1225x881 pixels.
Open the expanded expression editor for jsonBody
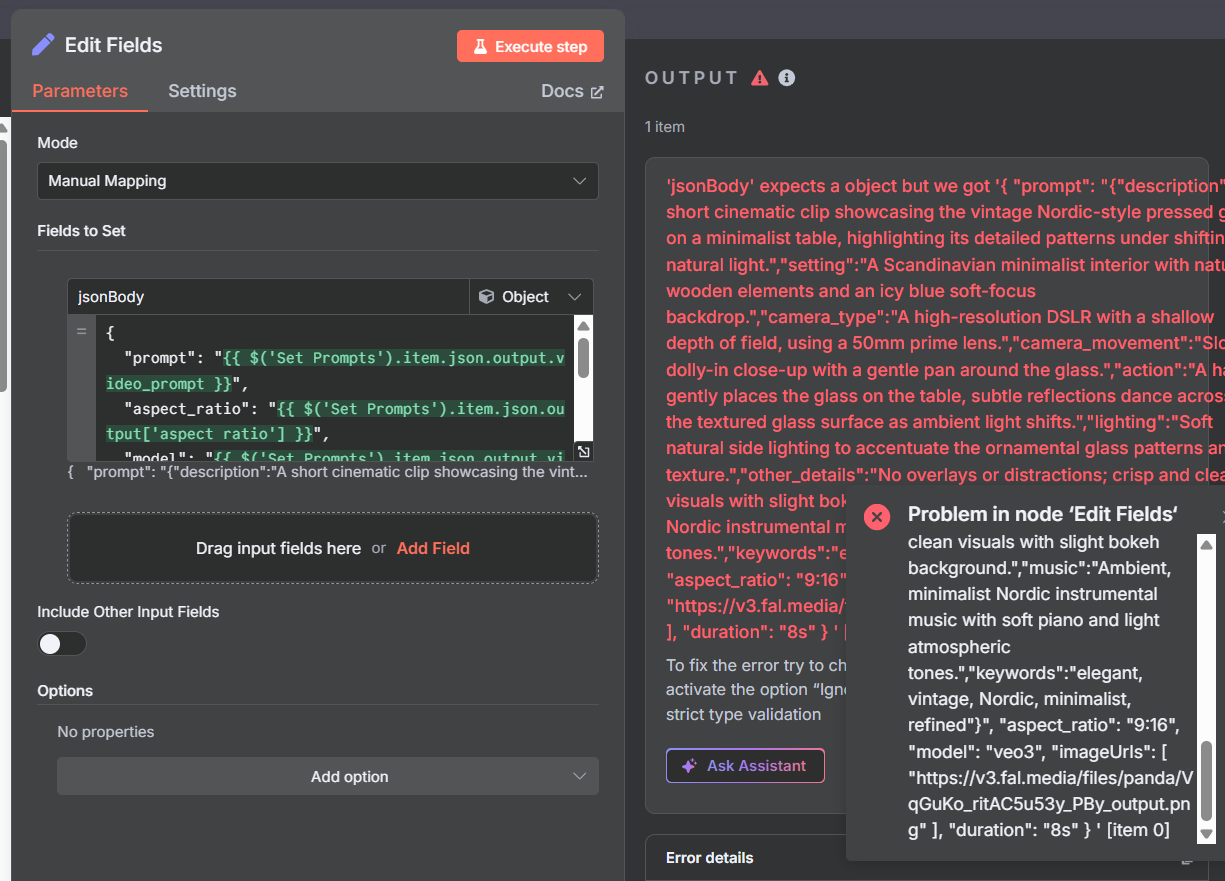click(584, 451)
